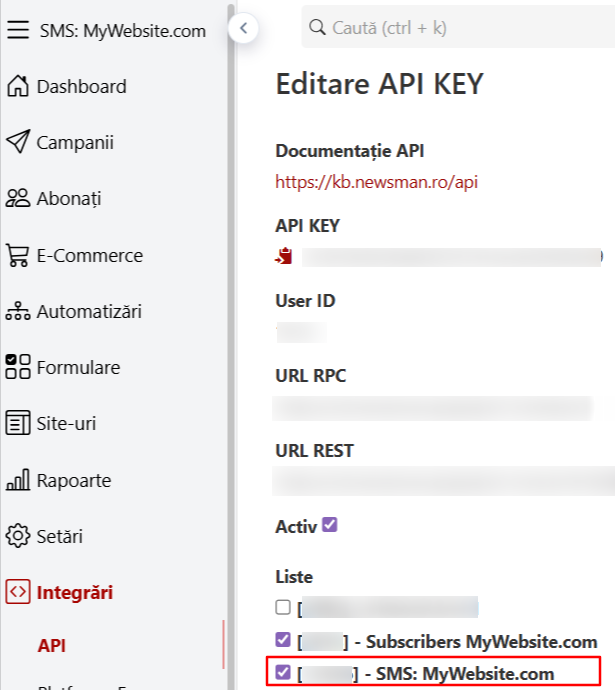This screenshot has height=690, width=615.
Task: Click the Rapoarte bar chart icon
Action: 18,480
